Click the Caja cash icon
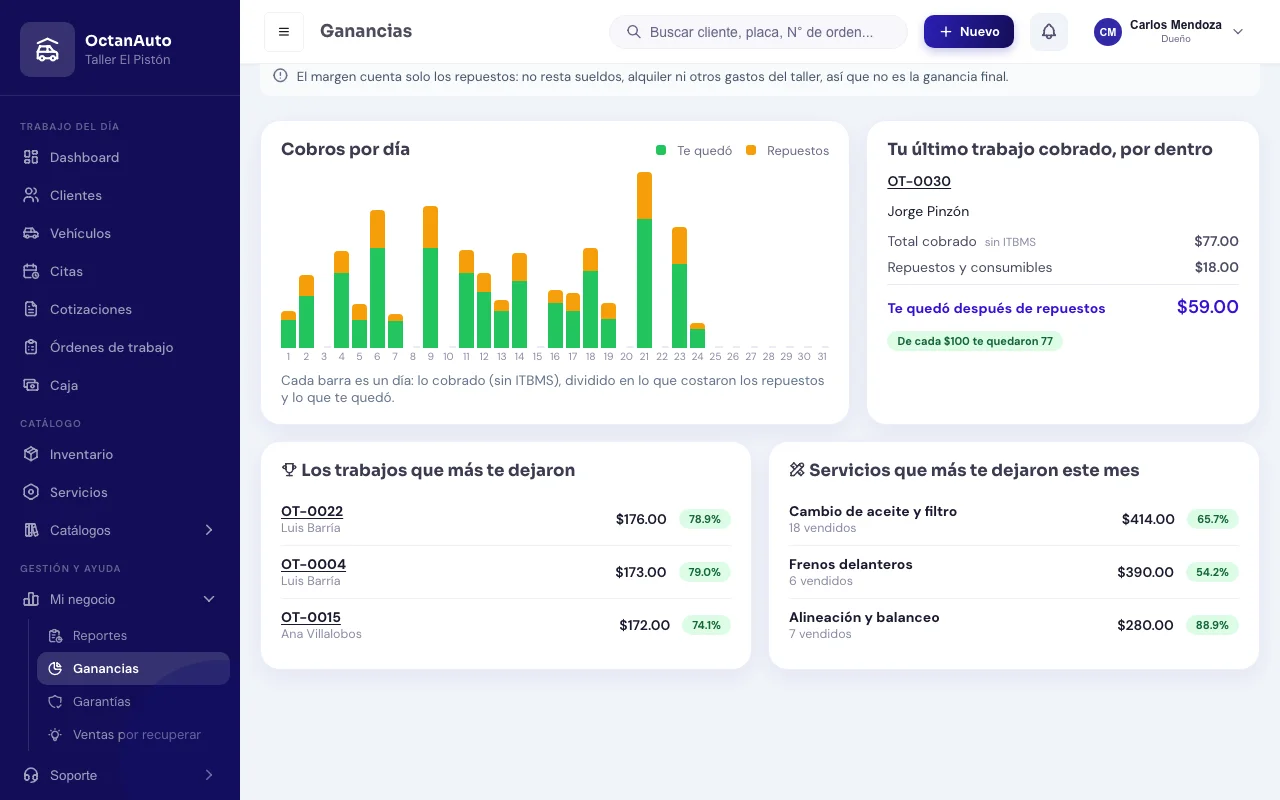The image size is (1280, 800). (x=31, y=385)
